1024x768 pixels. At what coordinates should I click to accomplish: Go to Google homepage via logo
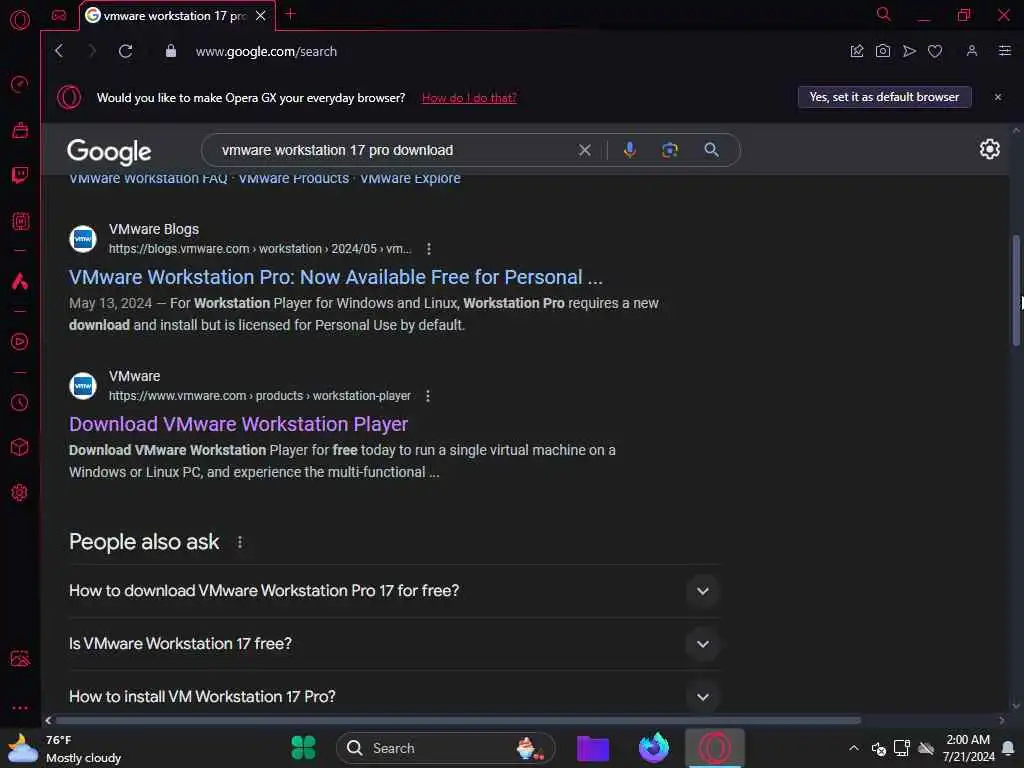coord(109,152)
